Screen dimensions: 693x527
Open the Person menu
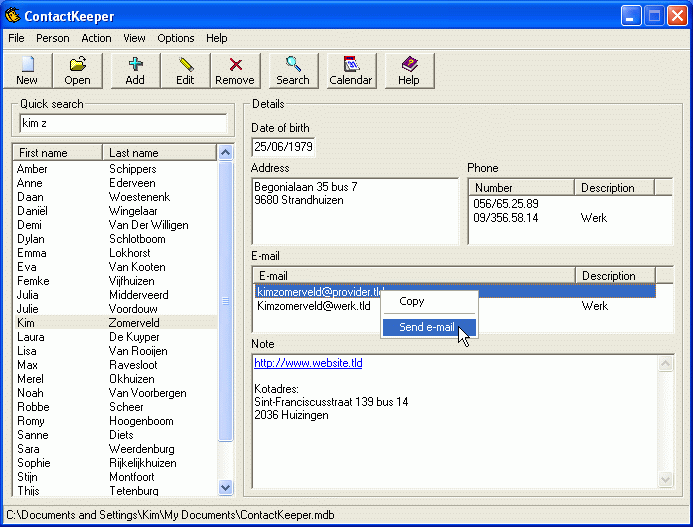53,38
